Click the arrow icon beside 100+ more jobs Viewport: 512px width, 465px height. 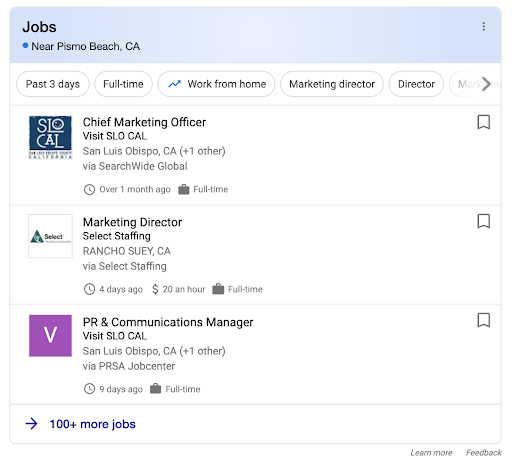(x=32, y=424)
